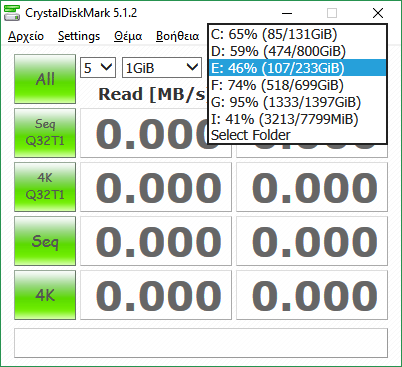Select drive F: 74% (518/699GiB)
Image resolution: width=402 pixels, height=367 pixels.
pos(297,85)
